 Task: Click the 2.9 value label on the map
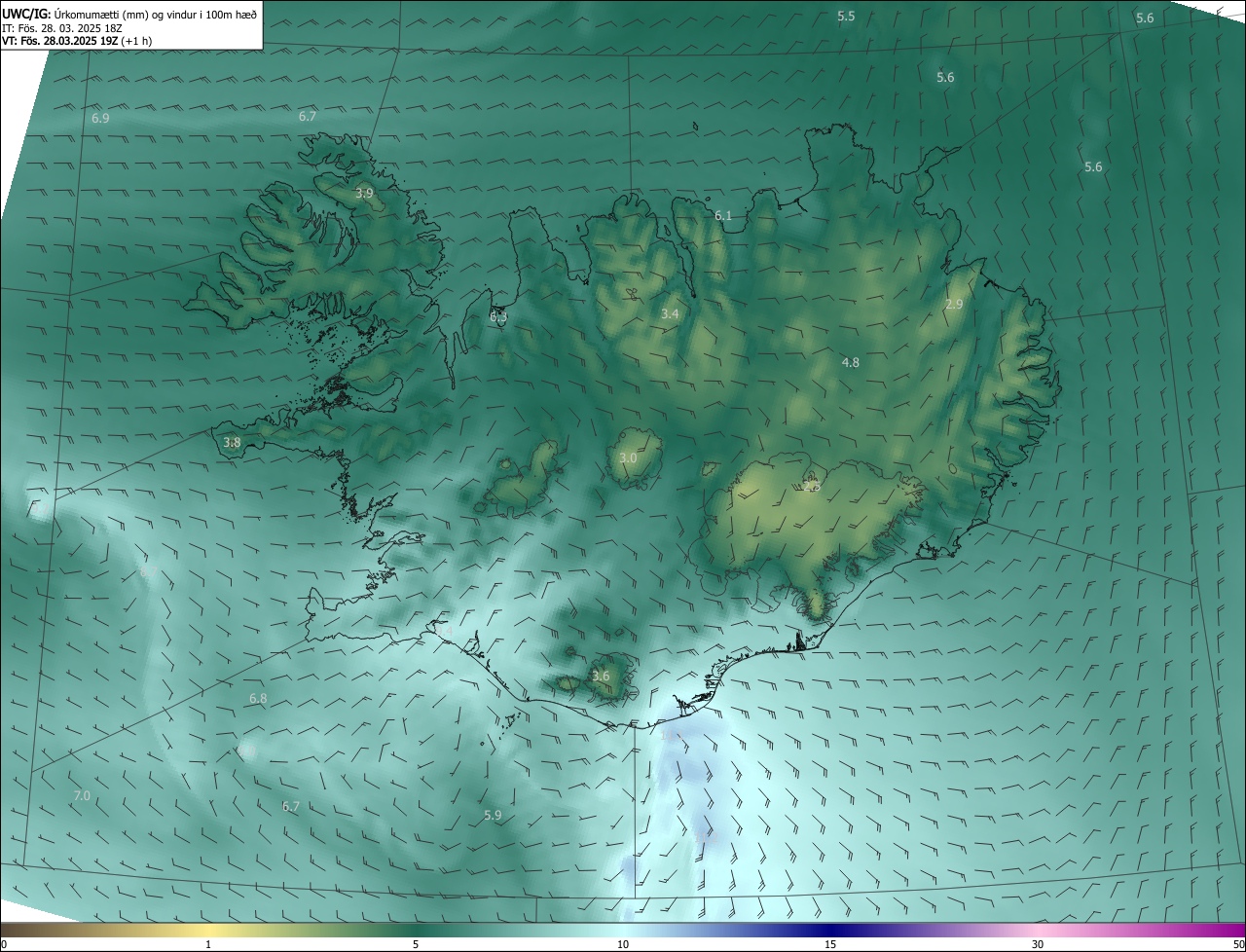954,305
